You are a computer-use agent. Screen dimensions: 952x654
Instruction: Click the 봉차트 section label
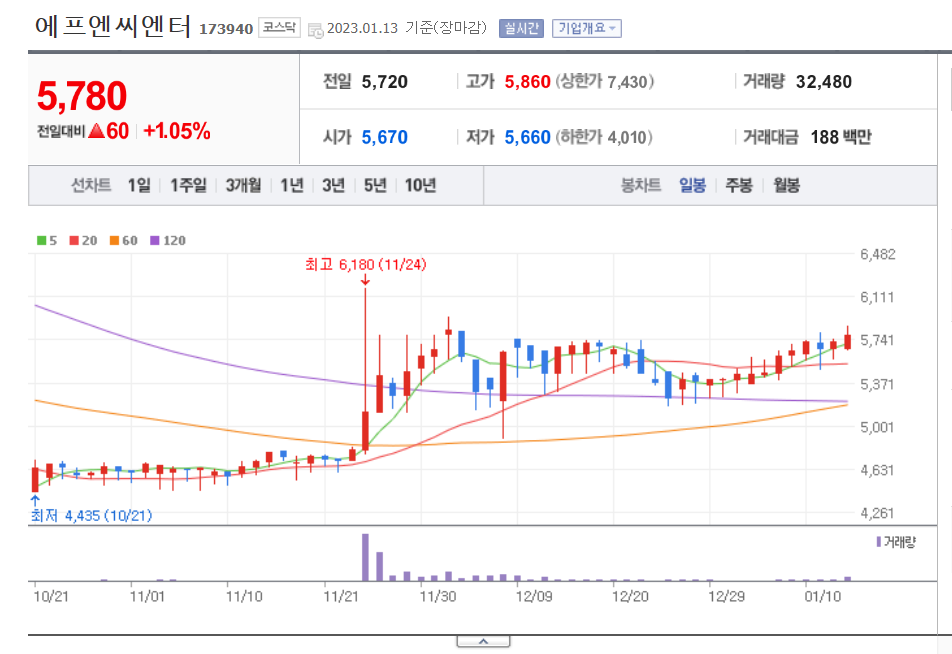click(641, 185)
